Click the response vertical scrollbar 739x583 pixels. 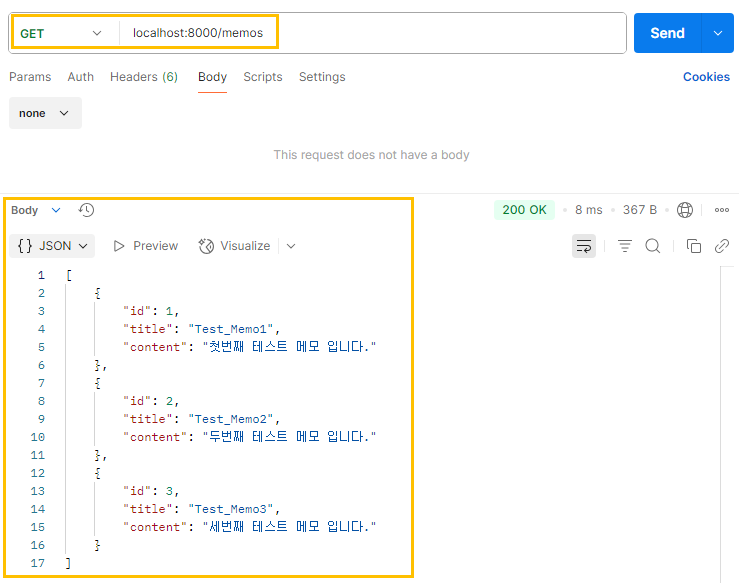pyautogui.click(x=729, y=424)
